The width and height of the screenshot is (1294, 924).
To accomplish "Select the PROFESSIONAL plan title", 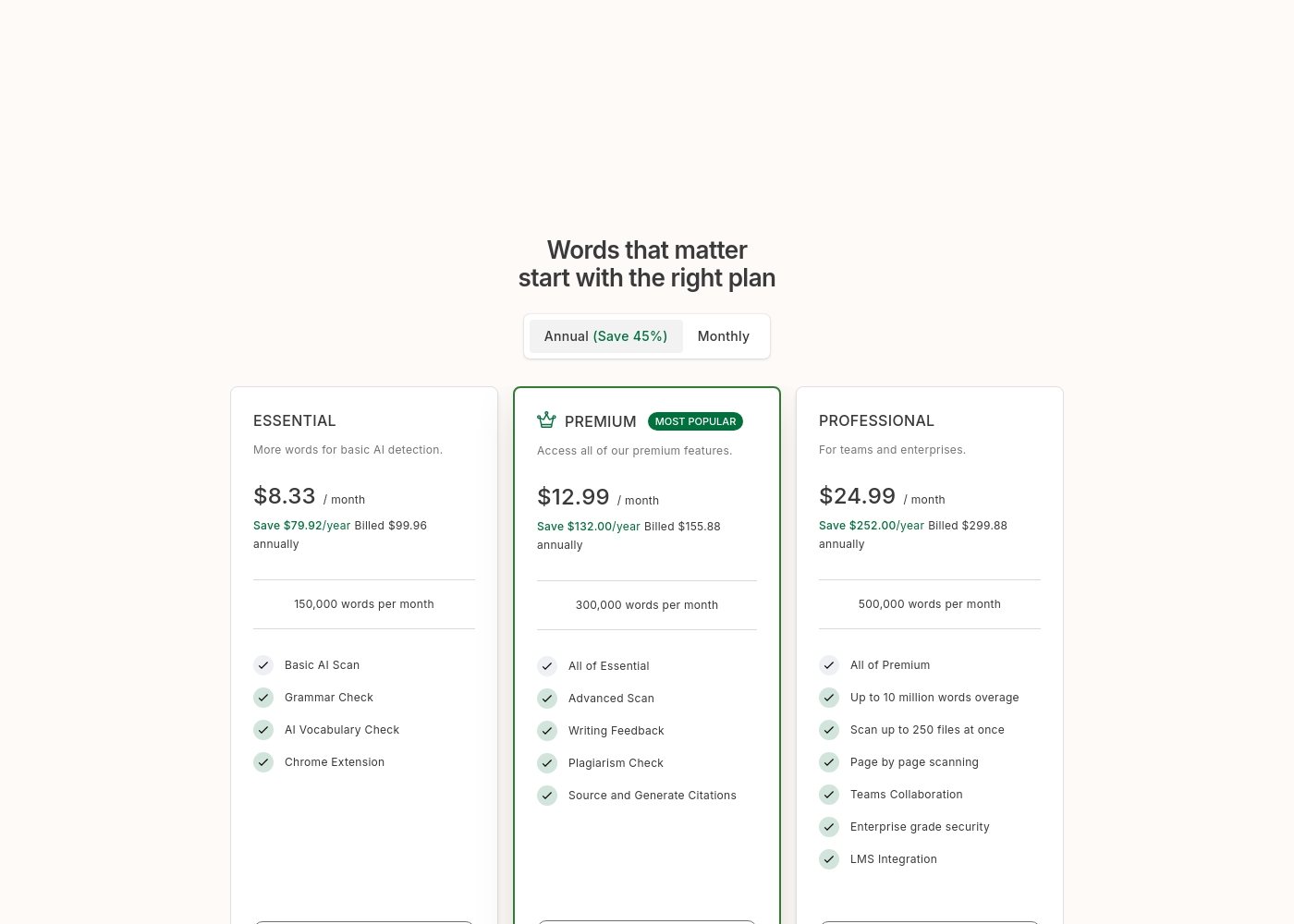I will click(x=876, y=420).
